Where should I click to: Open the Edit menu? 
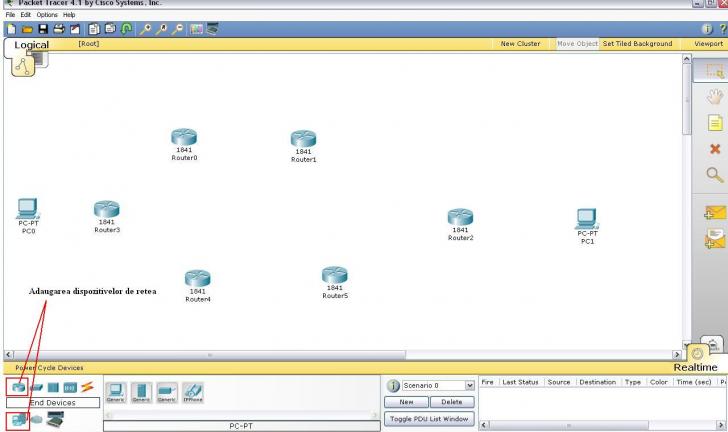pyautogui.click(x=26, y=15)
